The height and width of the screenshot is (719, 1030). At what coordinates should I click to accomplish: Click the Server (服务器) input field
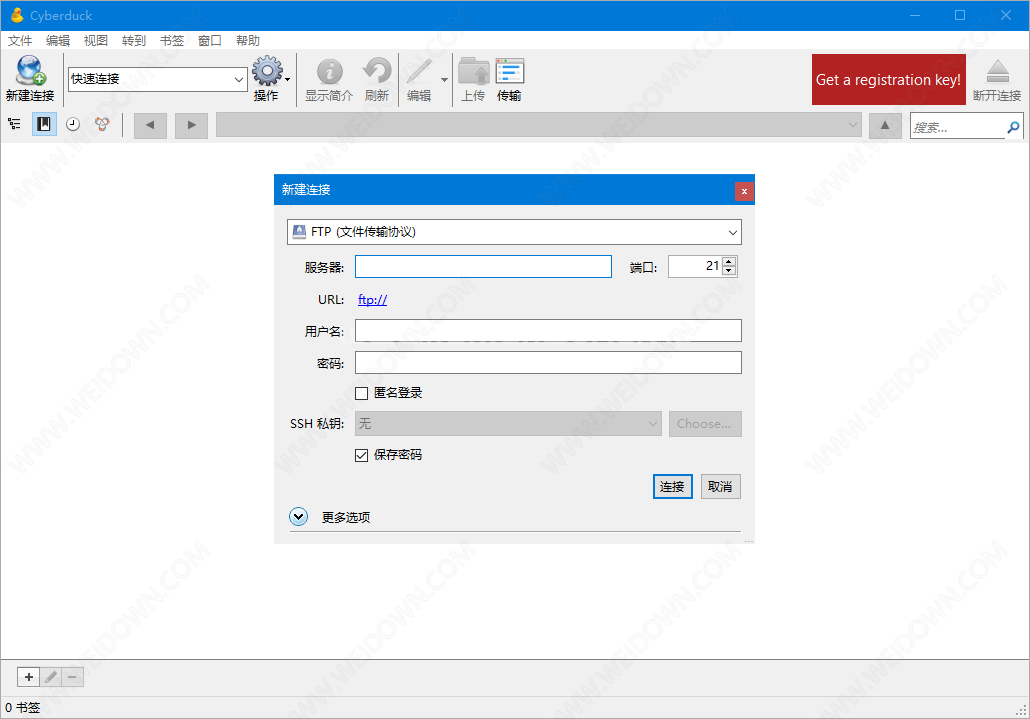(x=483, y=267)
